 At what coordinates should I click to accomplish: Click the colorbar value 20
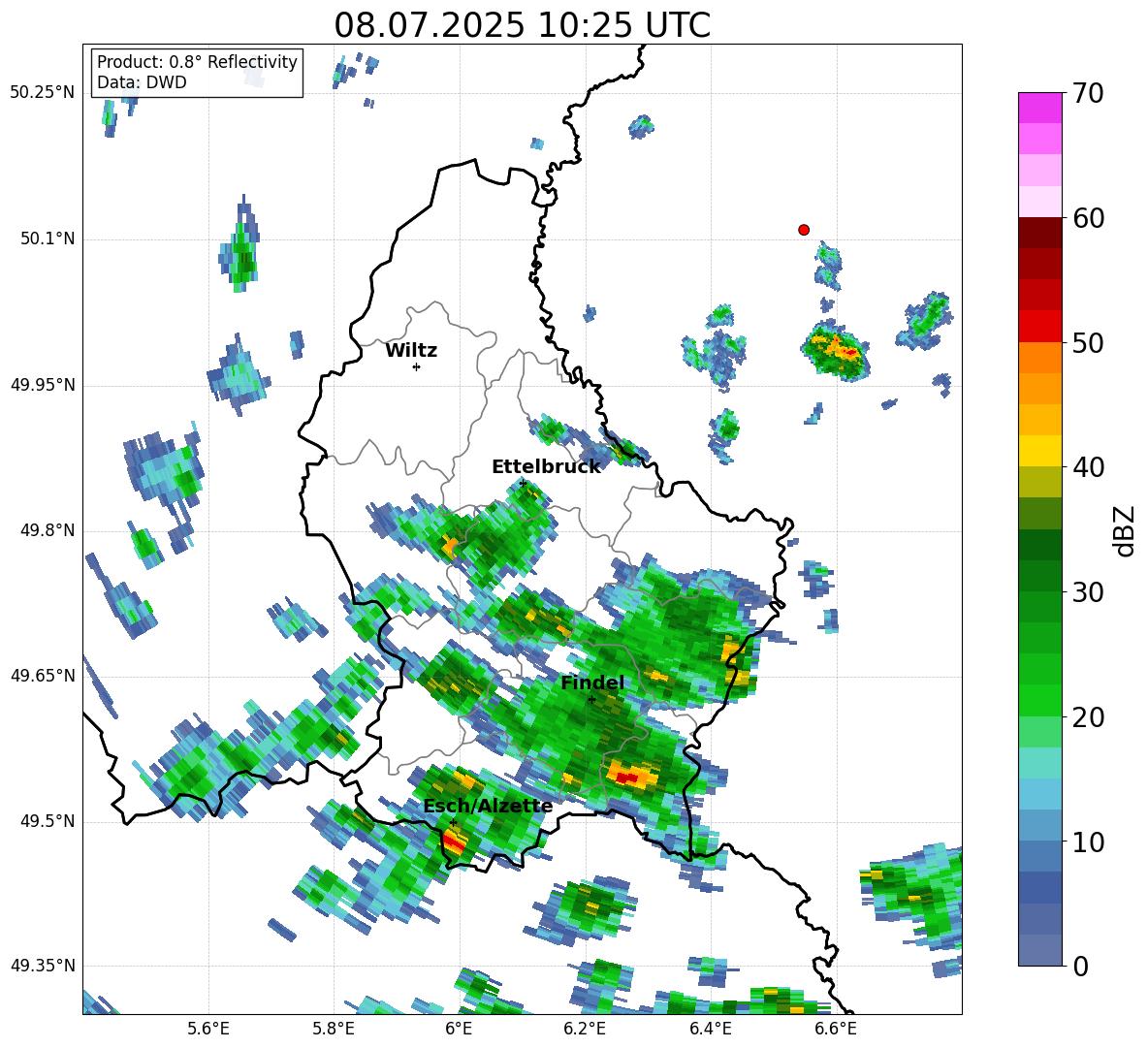coord(1088,716)
